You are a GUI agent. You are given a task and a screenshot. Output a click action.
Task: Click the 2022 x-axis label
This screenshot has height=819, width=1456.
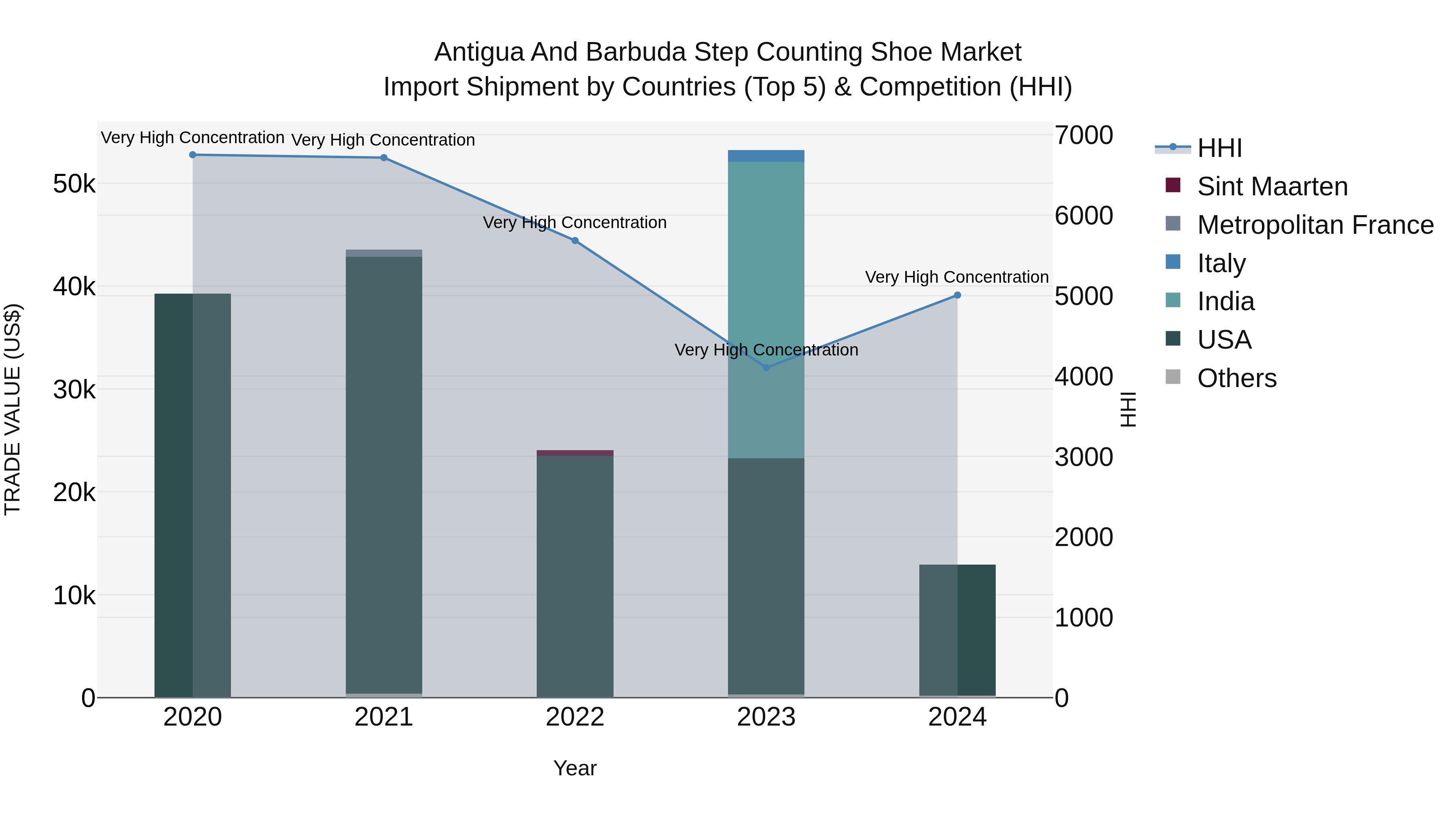pos(575,717)
